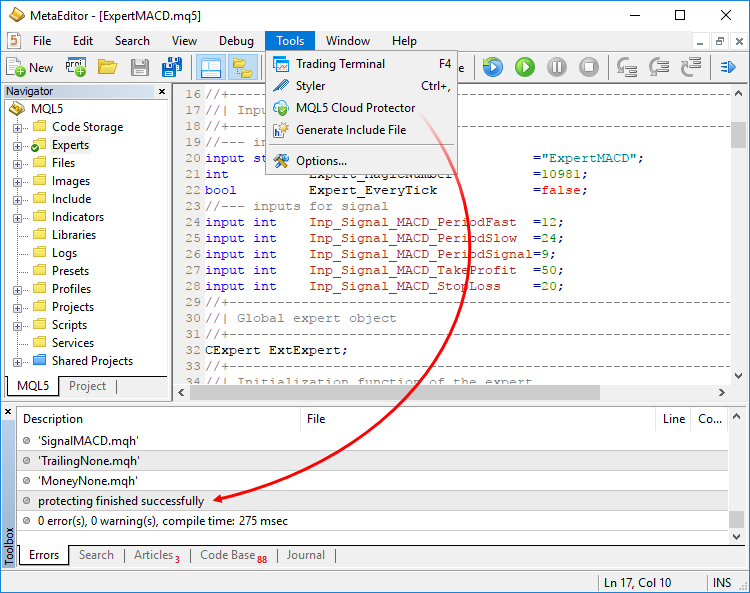Pause debugging with the pause icon
Viewport: 750px width, 593px height.
coord(557,67)
